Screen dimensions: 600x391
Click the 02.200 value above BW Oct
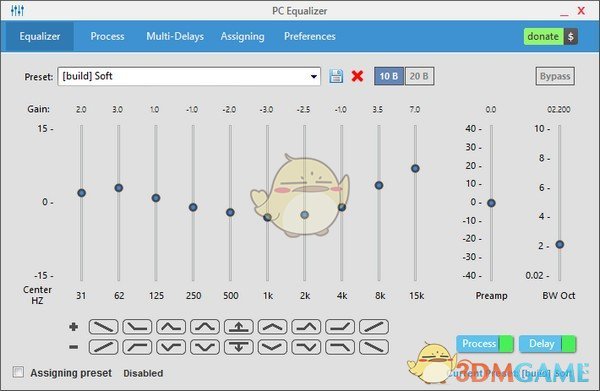tap(559, 110)
